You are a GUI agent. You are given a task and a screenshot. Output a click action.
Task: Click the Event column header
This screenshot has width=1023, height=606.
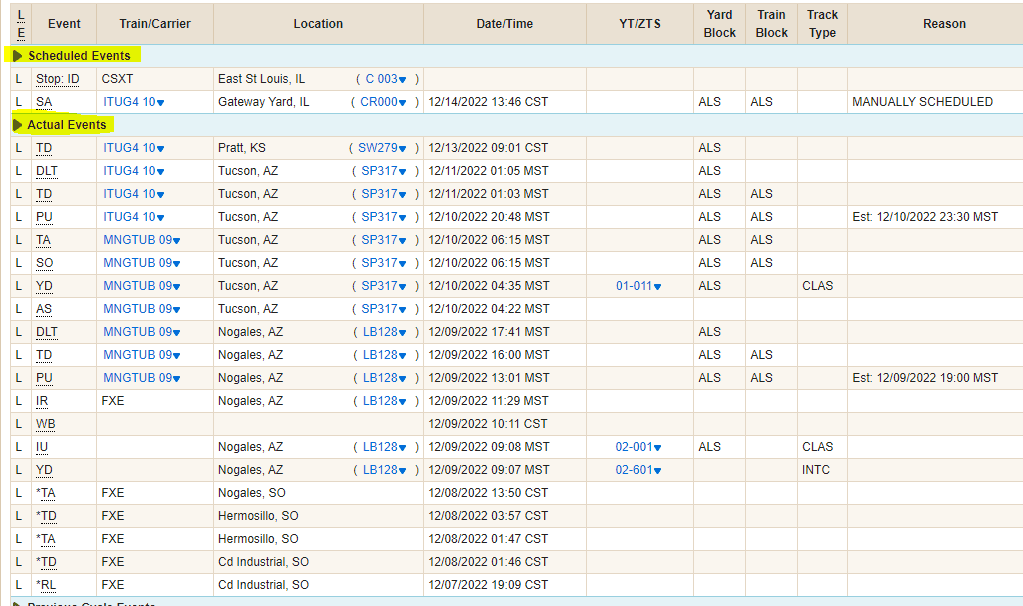pyautogui.click(x=64, y=23)
